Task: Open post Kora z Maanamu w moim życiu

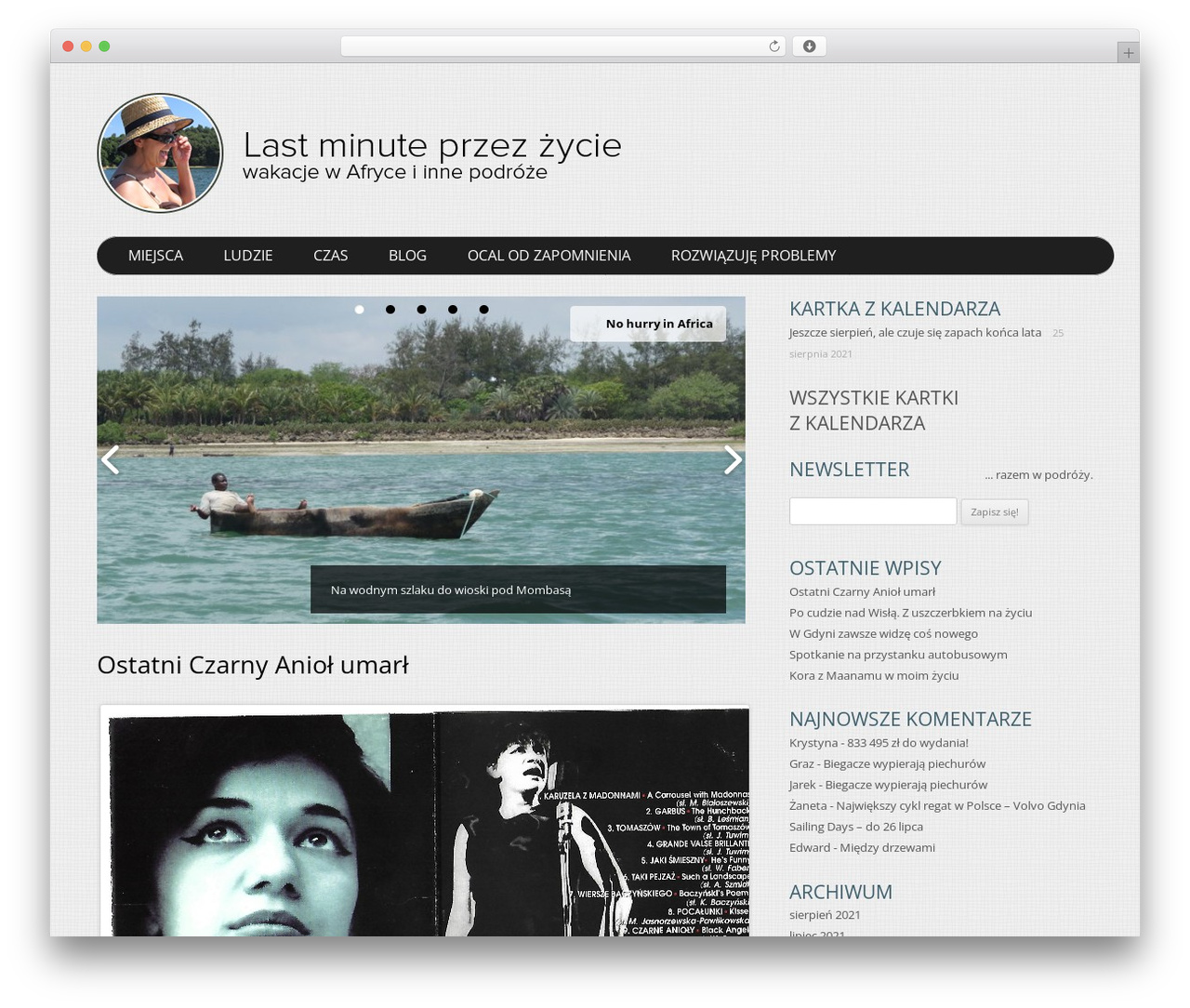Action: point(874,676)
